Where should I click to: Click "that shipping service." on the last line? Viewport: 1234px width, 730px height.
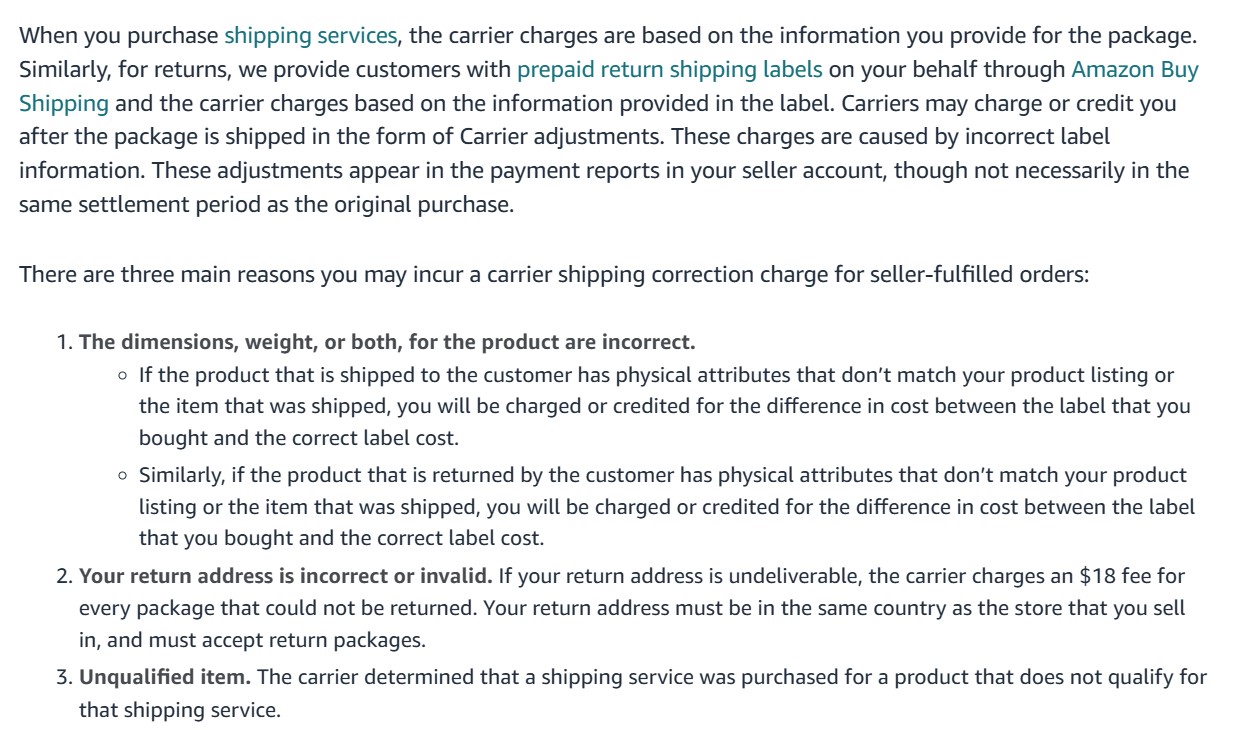[180, 710]
